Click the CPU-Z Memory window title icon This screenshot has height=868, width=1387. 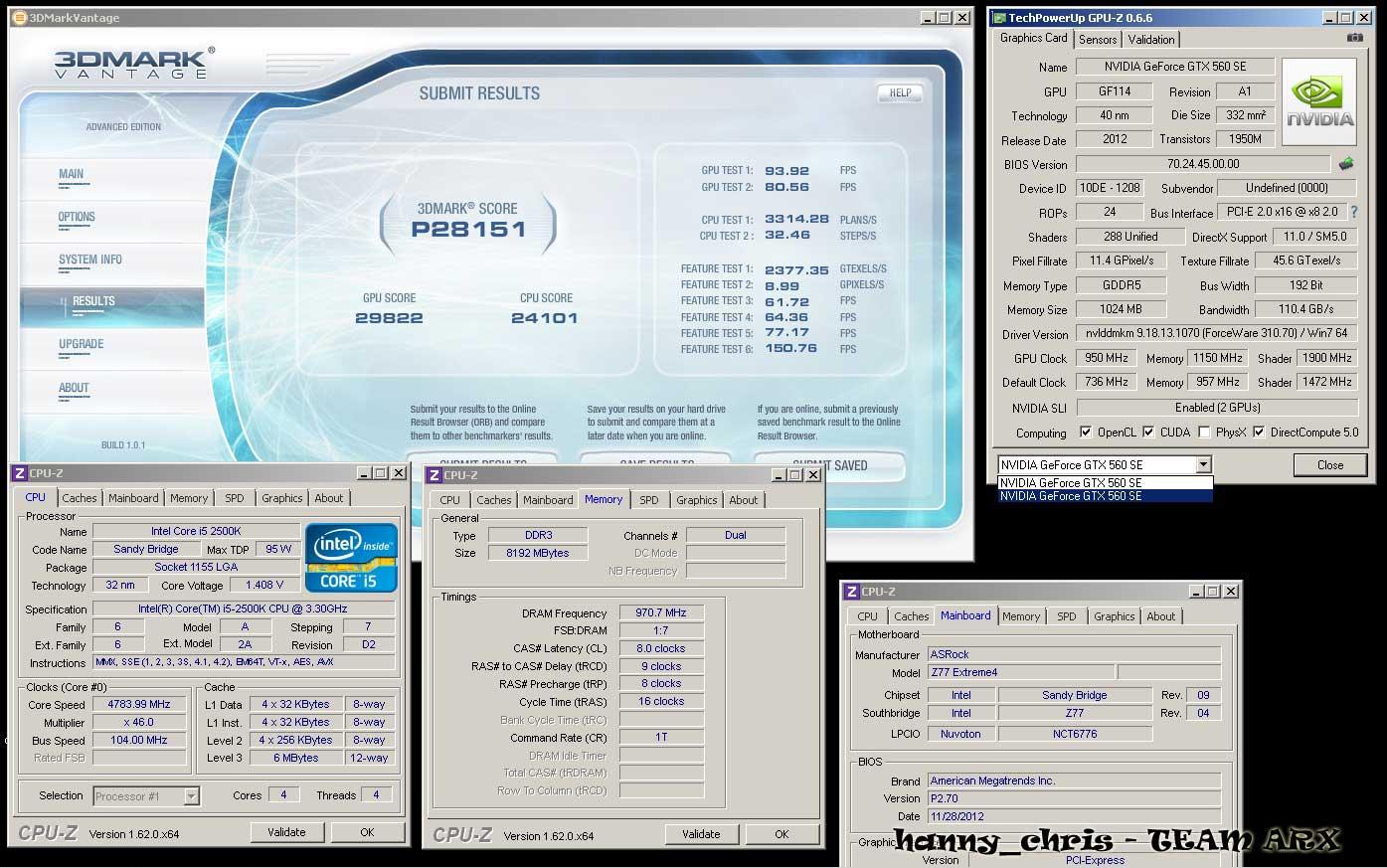(434, 475)
